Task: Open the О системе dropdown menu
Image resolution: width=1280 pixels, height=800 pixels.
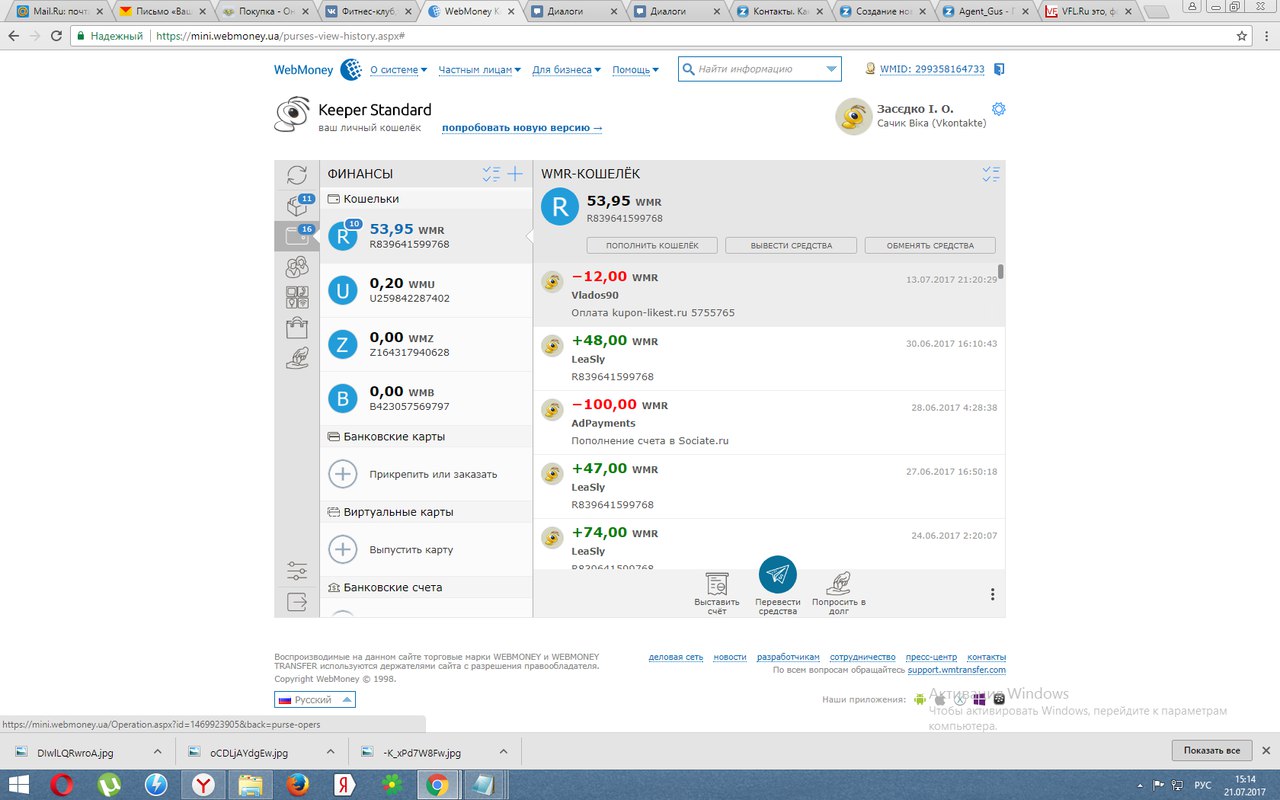Action: 398,70
